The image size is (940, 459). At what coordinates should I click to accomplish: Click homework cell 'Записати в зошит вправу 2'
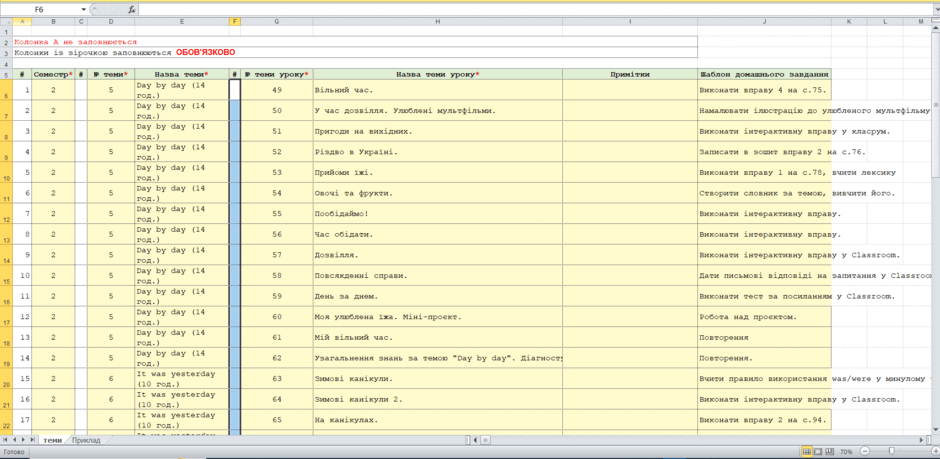(764, 152)
